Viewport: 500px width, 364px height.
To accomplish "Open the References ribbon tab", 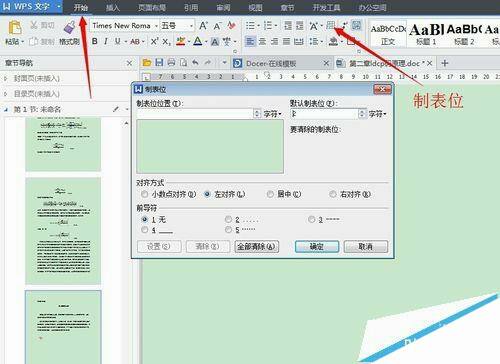I will click(191, 7).
